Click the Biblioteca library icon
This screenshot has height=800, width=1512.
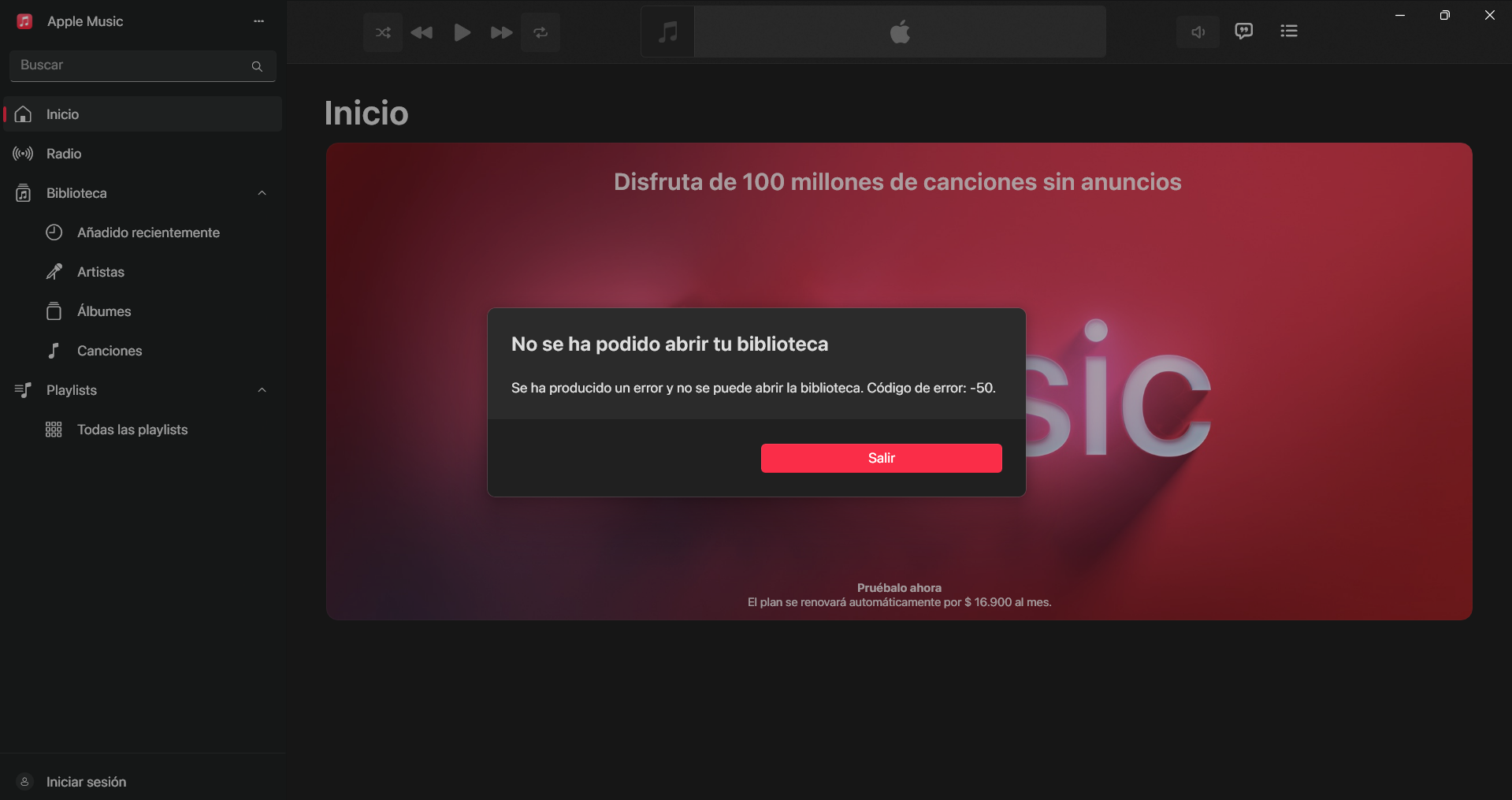click(24, 193)
